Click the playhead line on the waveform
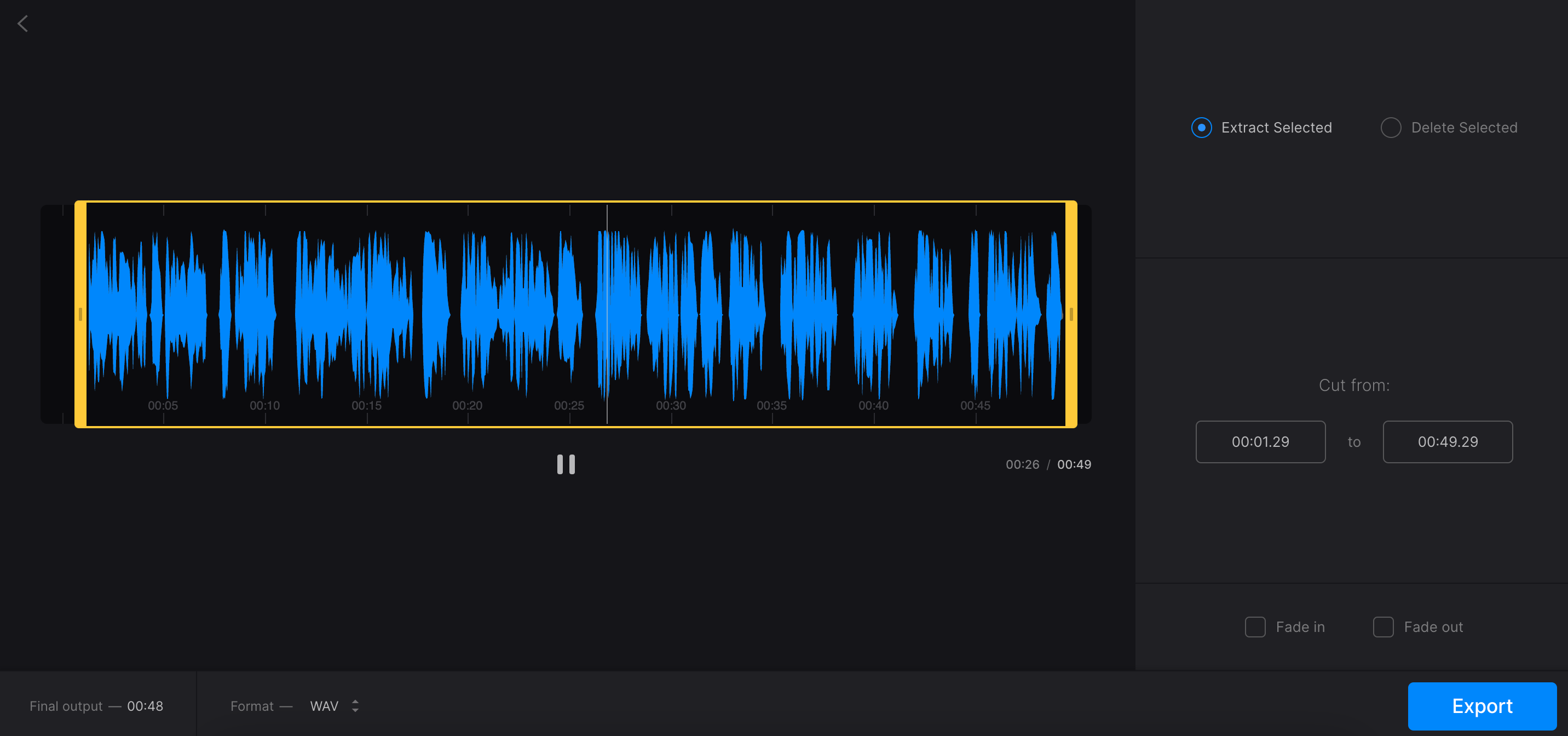 pyautogui.click(x=608, y=314)
